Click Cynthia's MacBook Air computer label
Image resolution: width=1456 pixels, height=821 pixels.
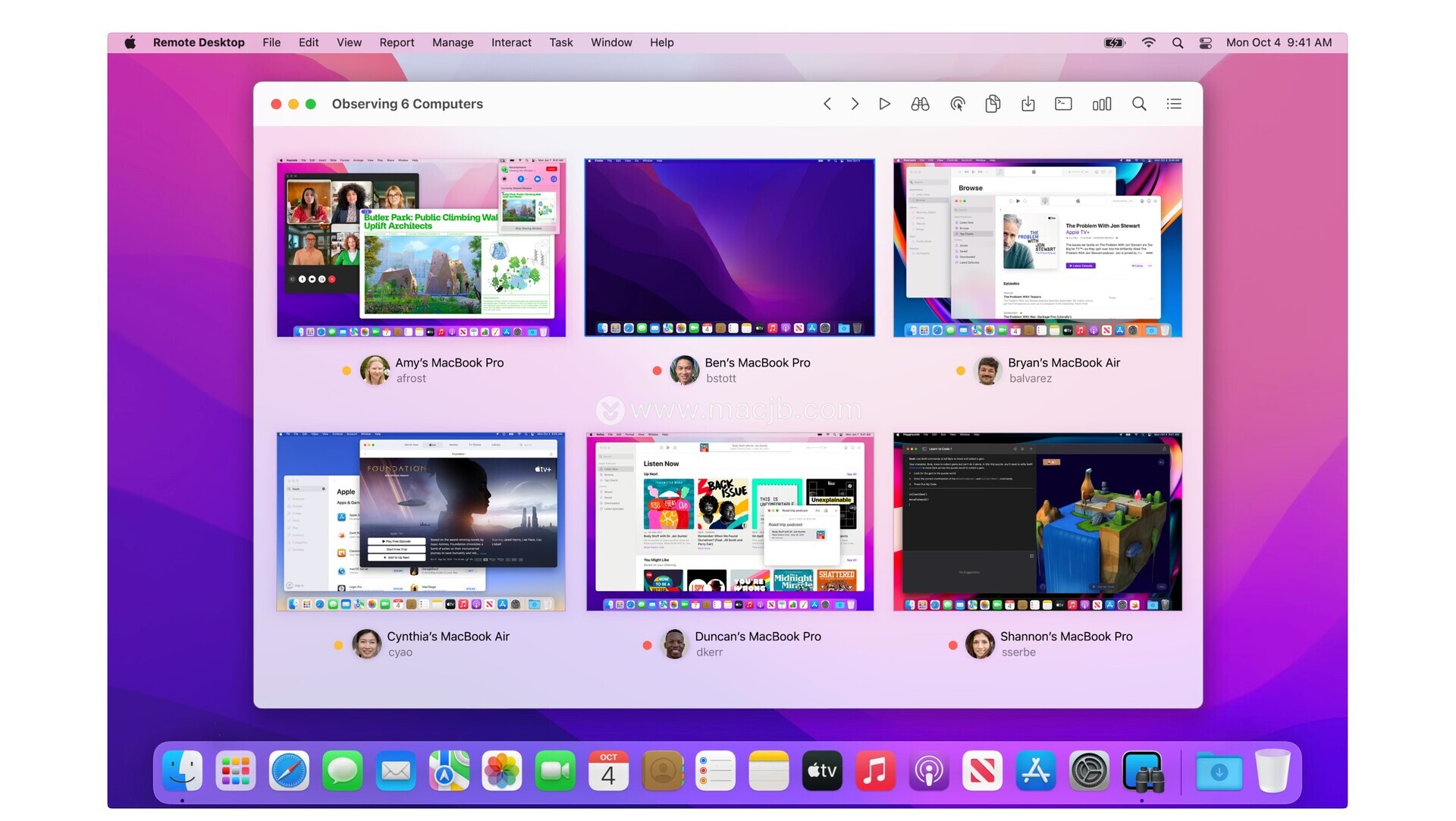tap(447, 637)
